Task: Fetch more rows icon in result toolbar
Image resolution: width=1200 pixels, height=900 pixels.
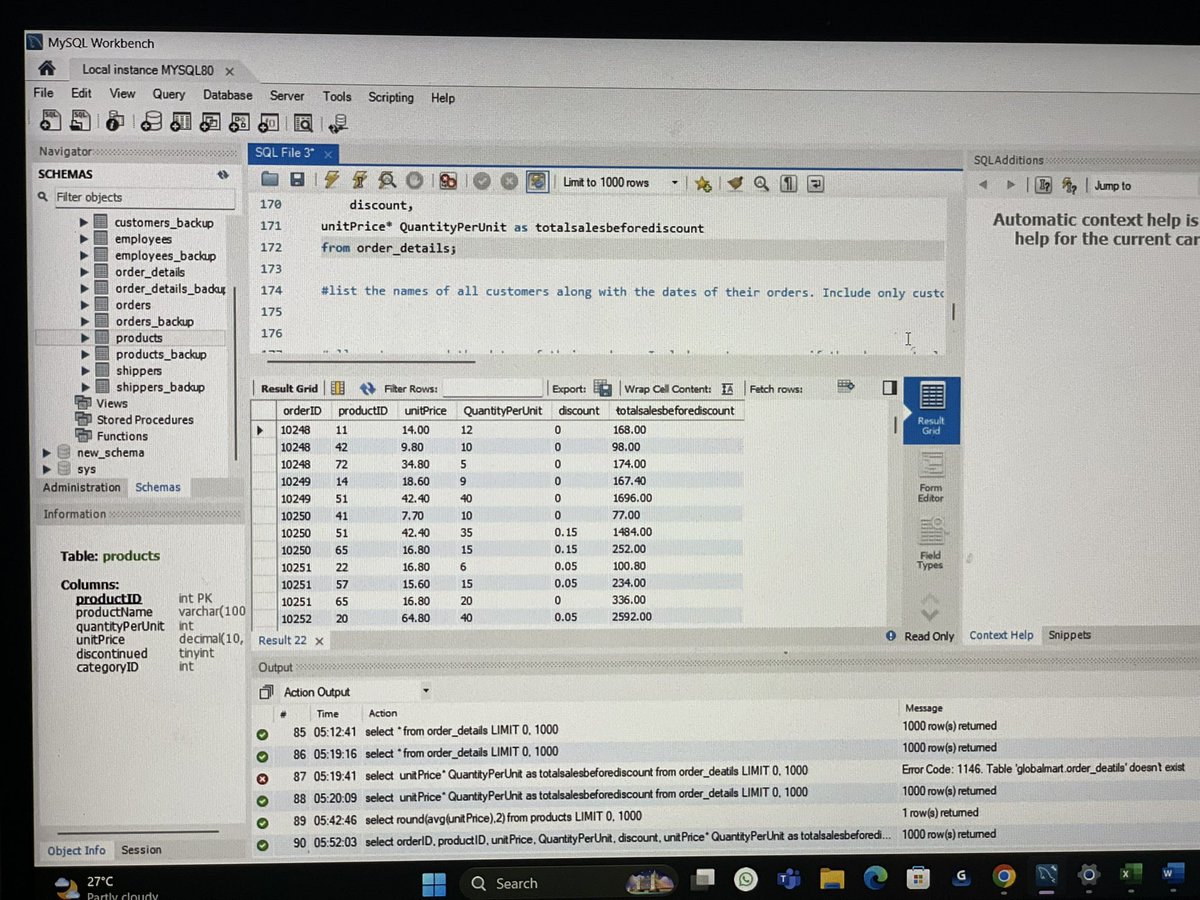Action: tap(846, 385)
